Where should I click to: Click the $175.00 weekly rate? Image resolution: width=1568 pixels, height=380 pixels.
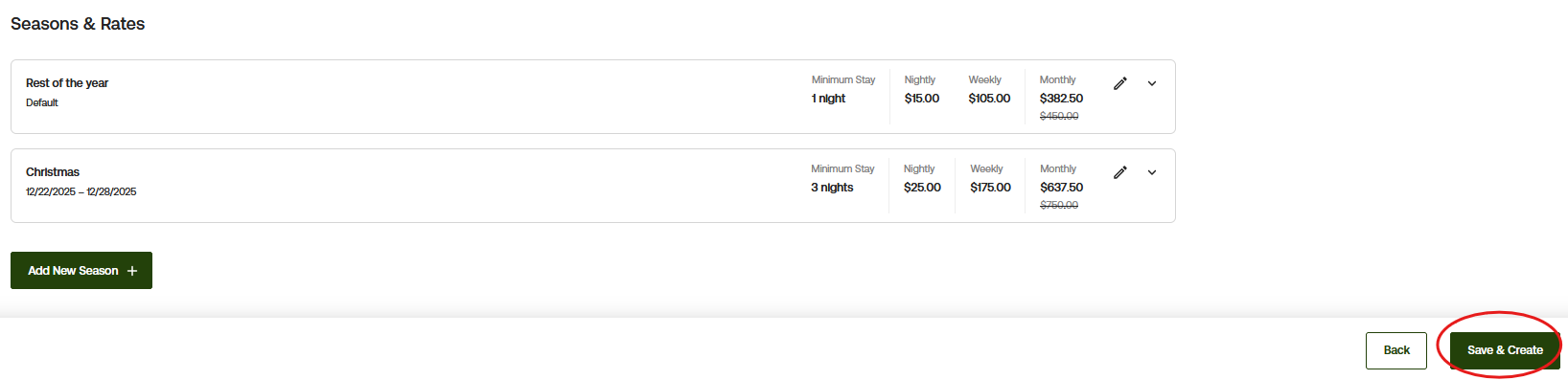point(990,188)
